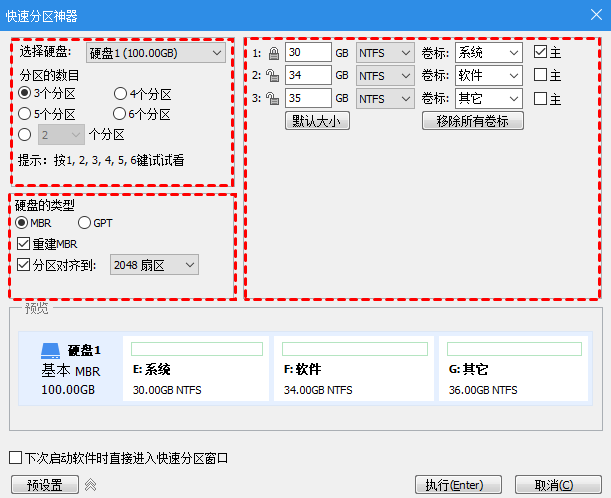Image resolution: width=611 pixels, height=498 pixels.
Task: Toggle the unlock icon for partition 3
Action: tap(272, 99)
